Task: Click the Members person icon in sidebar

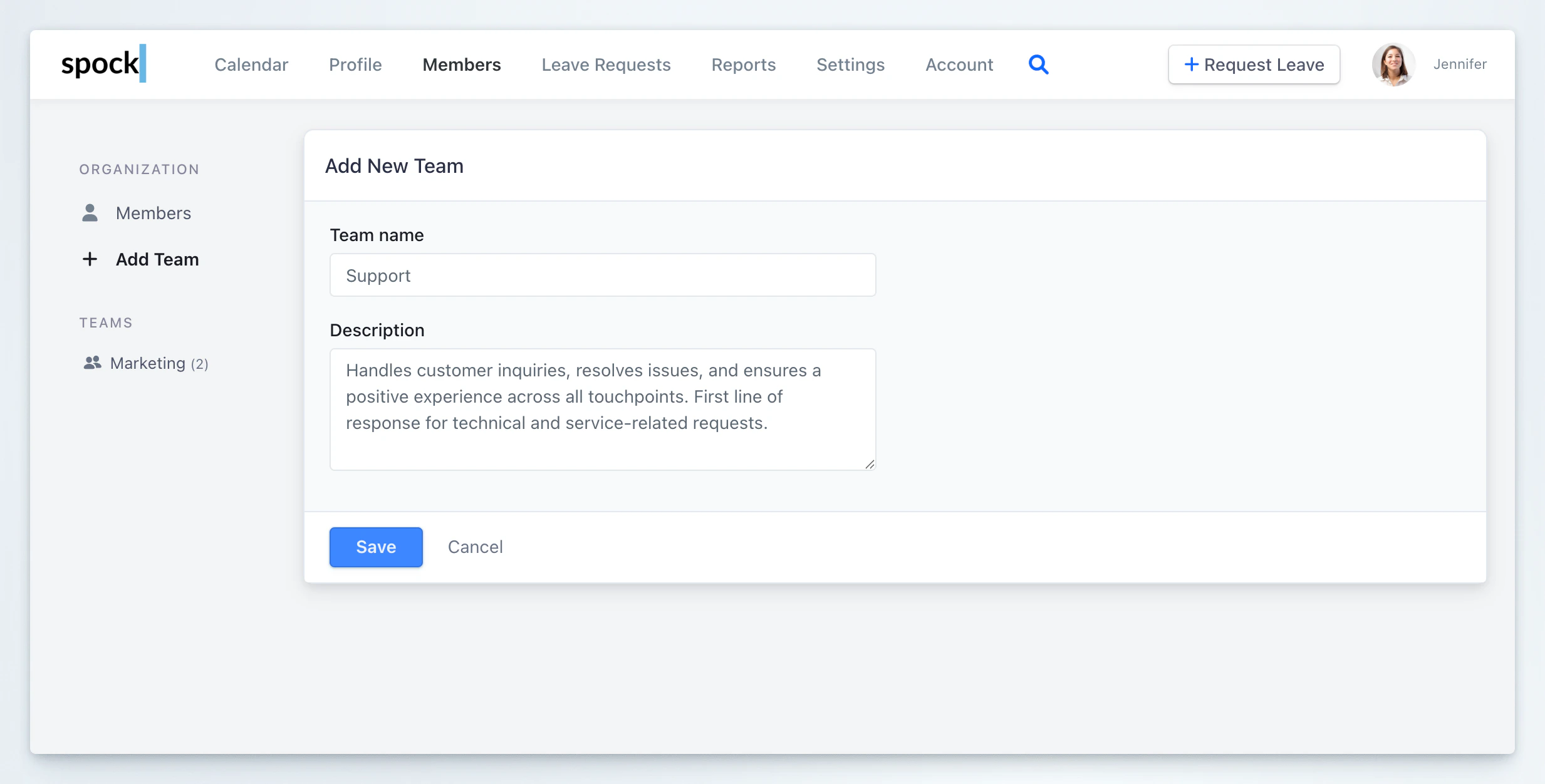Action: (x=89, y=213)
